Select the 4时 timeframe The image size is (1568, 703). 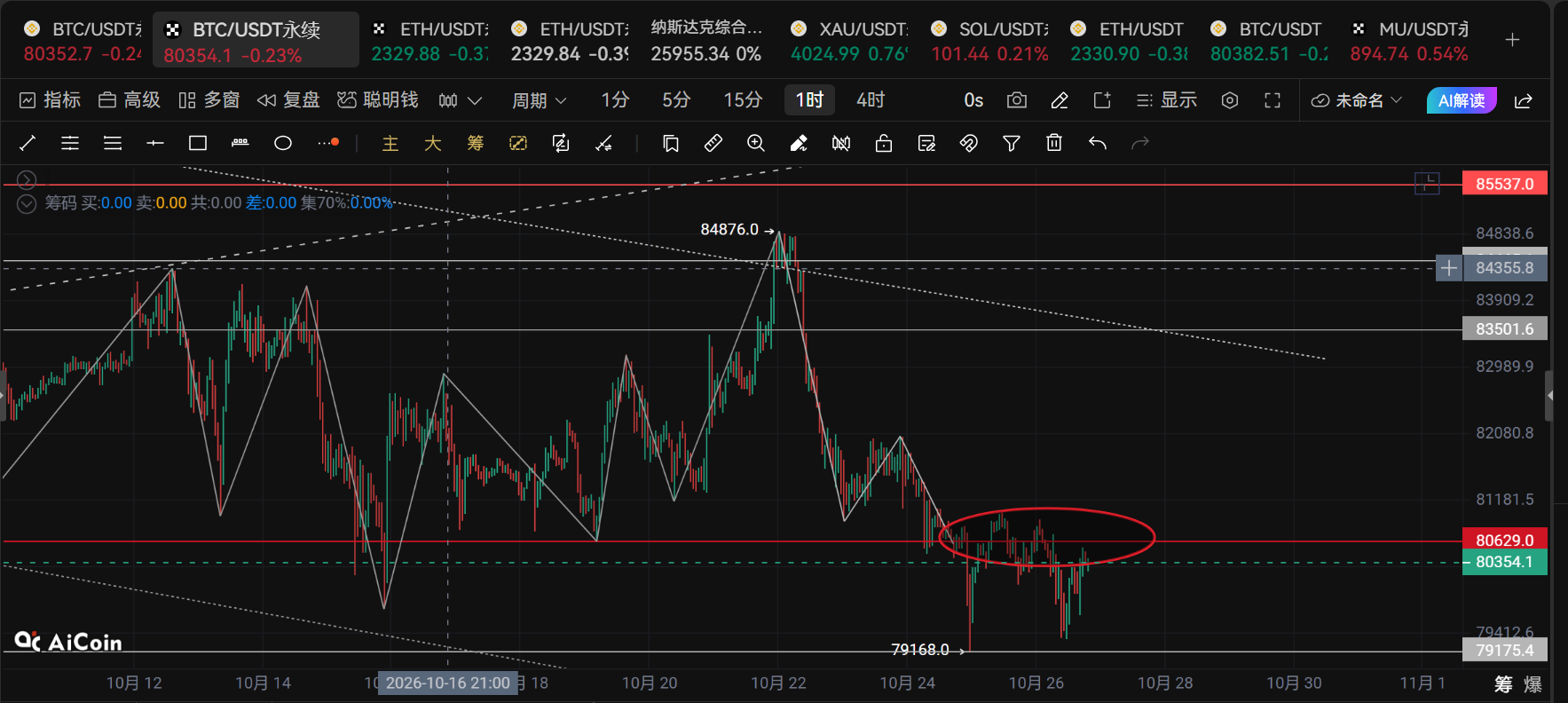click(x=871, y=100)
